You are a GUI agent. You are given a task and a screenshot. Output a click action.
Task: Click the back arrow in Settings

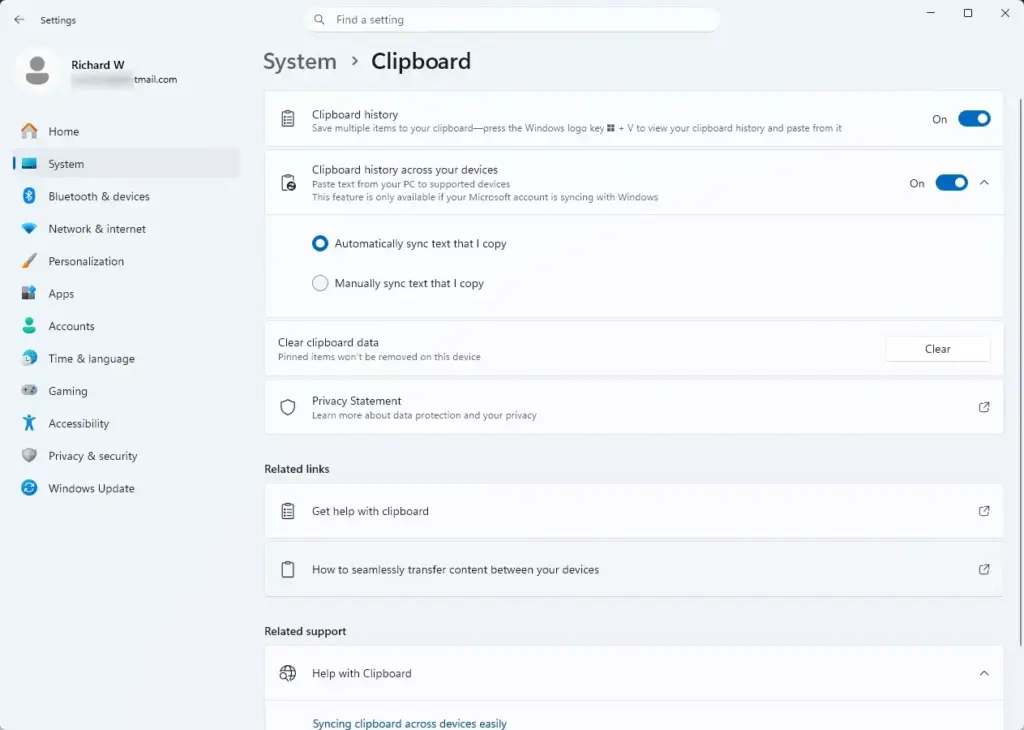tap(19, 20)
